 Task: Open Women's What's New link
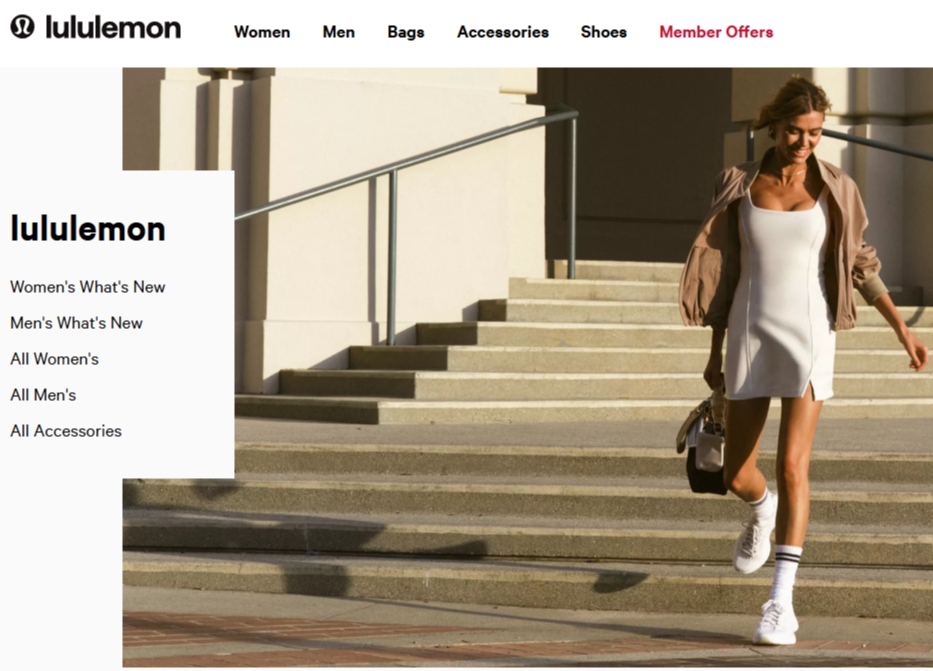coord(87,287)
